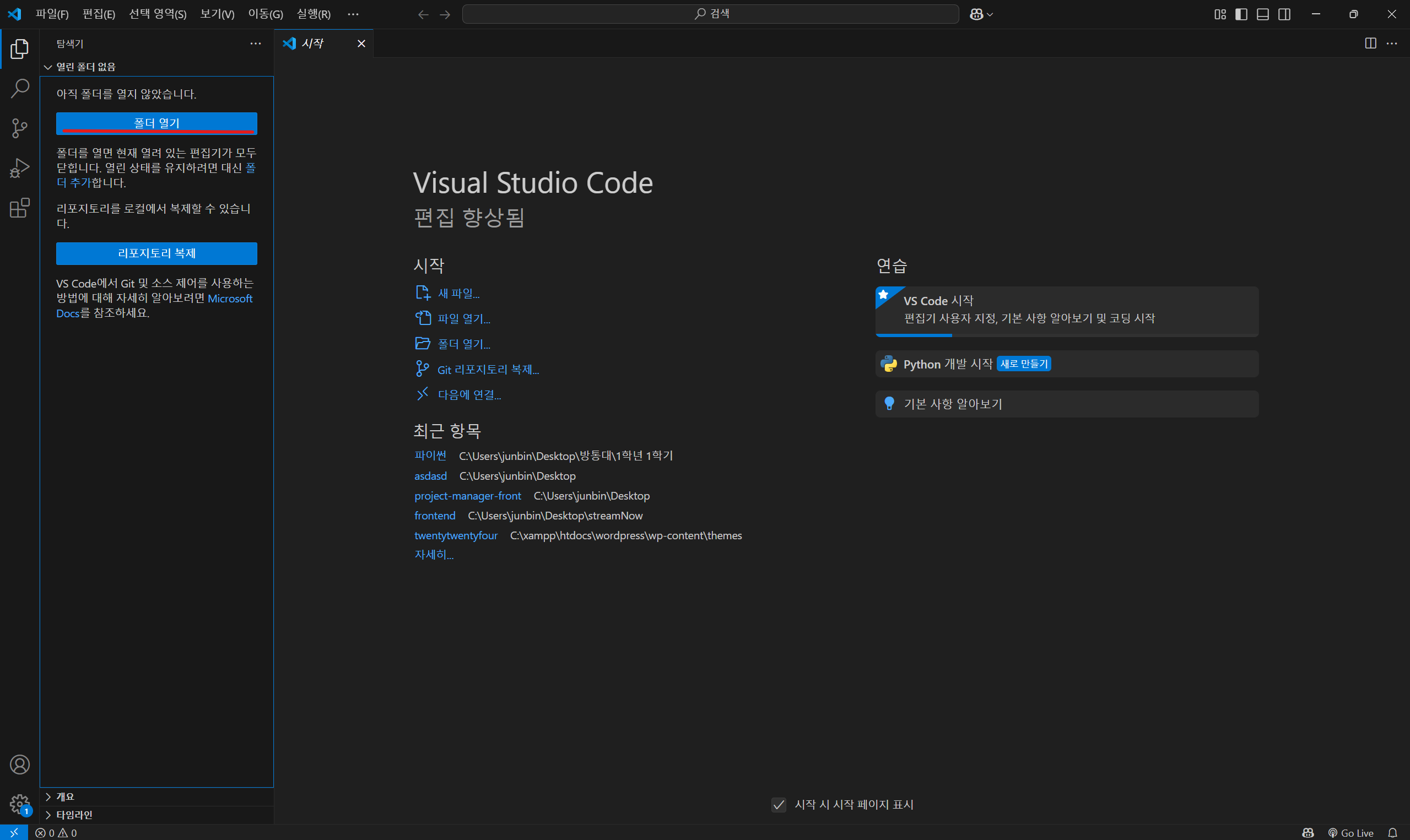Open recent project-manager-front link
Screen dimensions: 1410x840
tap(467, 496)
